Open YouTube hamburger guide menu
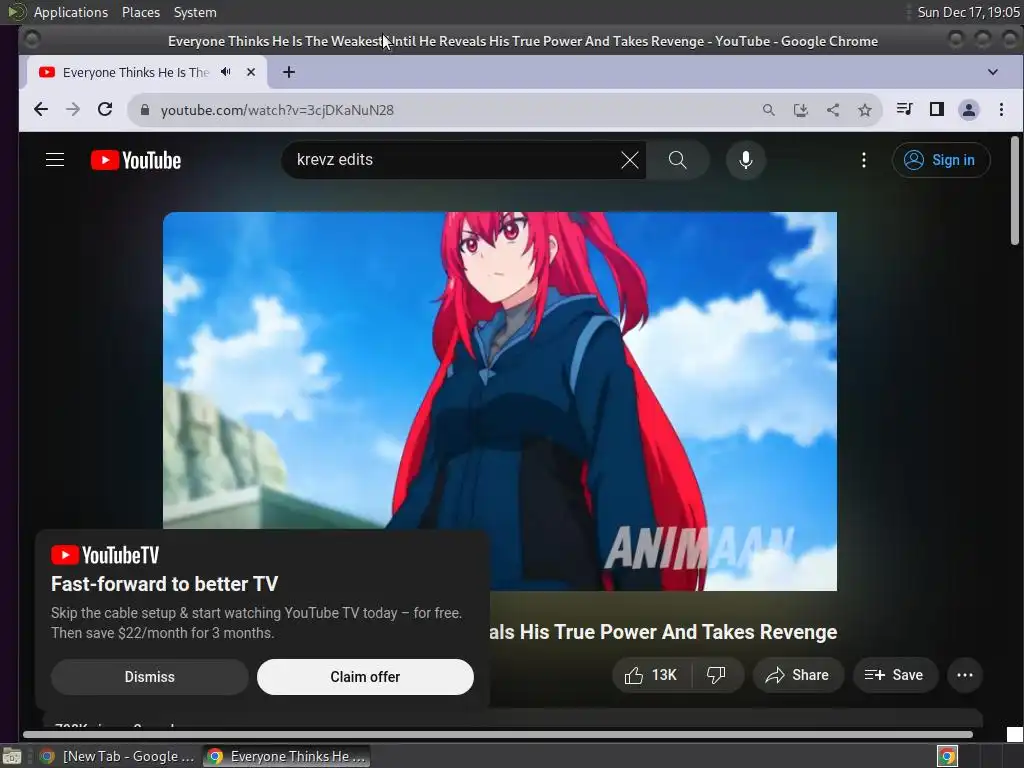This screenshot has width=1024, height=768. coord(55,160)
